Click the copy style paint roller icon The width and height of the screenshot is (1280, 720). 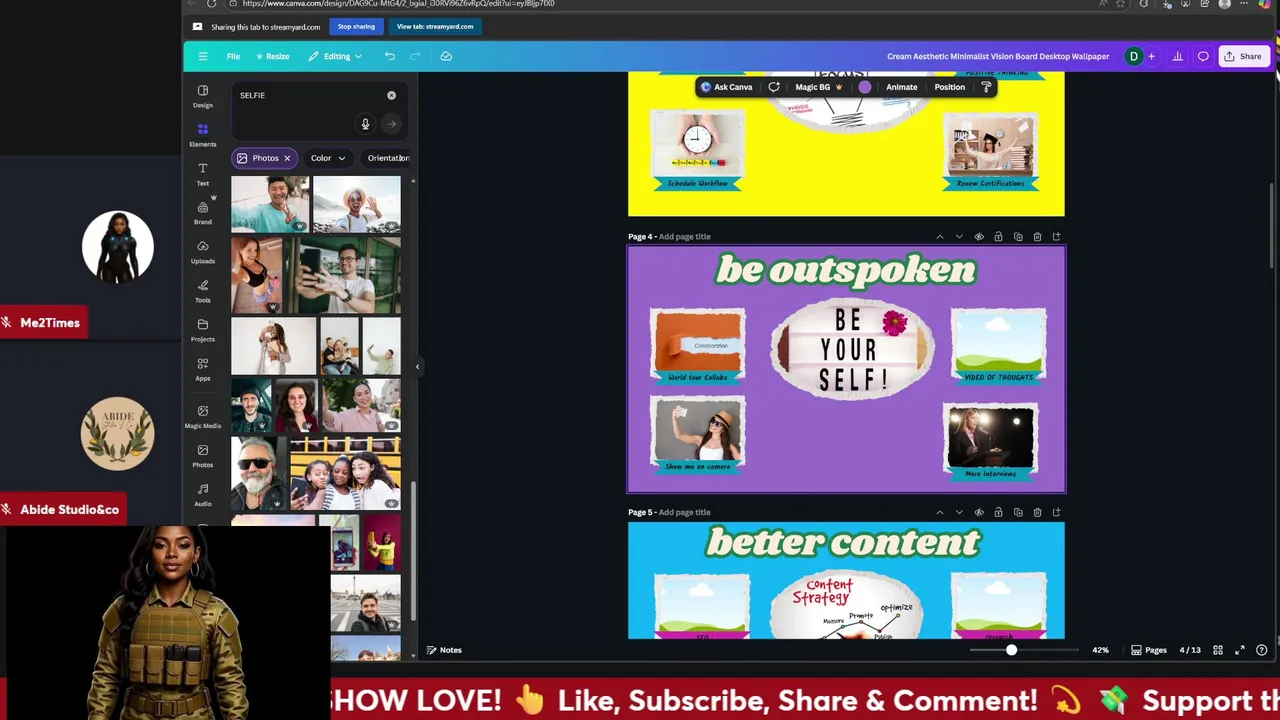[986, 87]
